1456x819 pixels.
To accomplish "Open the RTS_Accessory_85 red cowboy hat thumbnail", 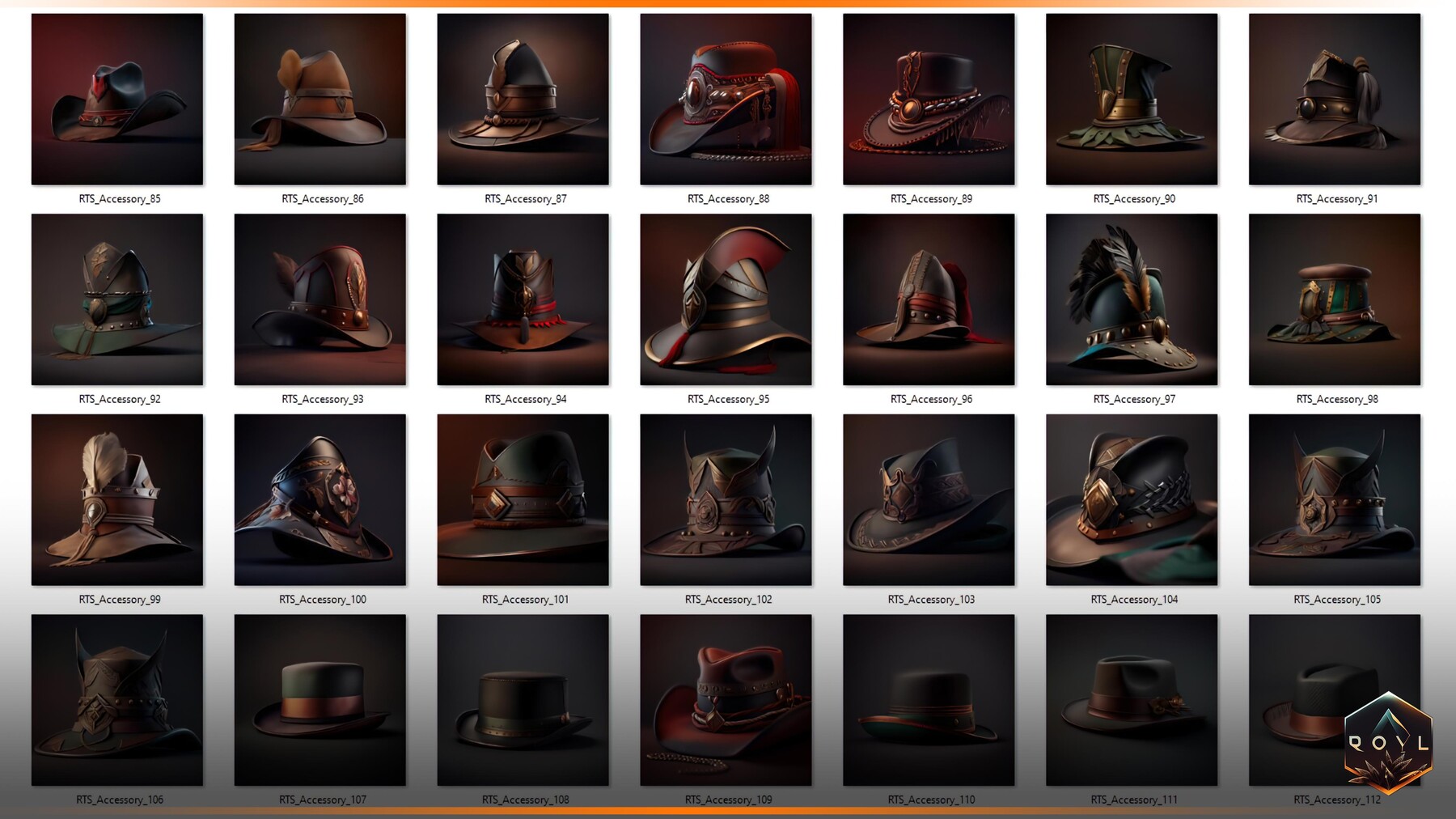I will pos(116,100).
